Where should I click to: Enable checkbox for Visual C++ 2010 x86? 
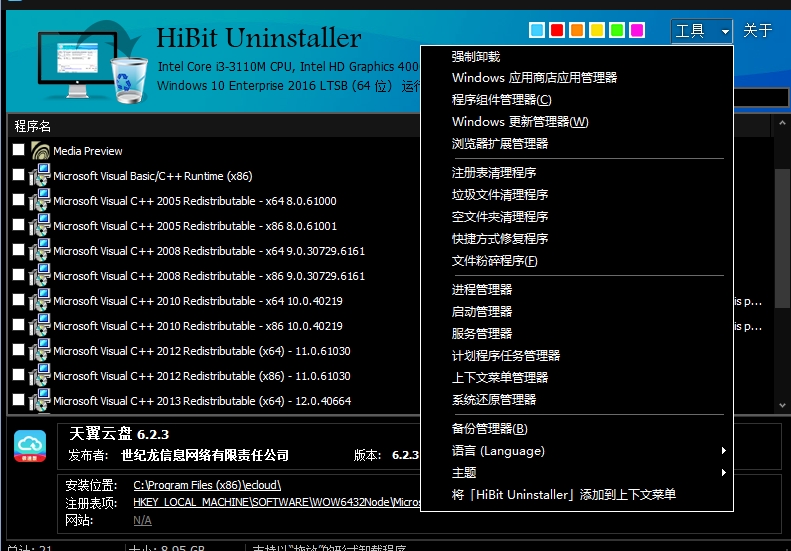coord(19,324)
